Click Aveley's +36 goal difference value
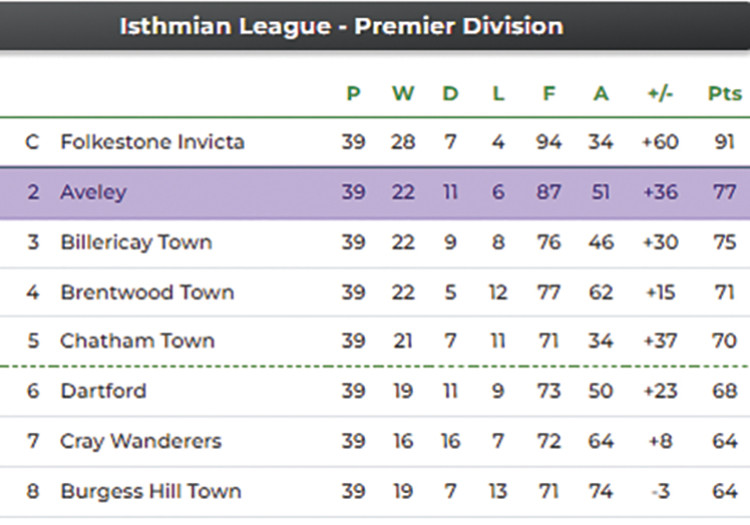Screen dimensions: 750x525 pos(660,192)
